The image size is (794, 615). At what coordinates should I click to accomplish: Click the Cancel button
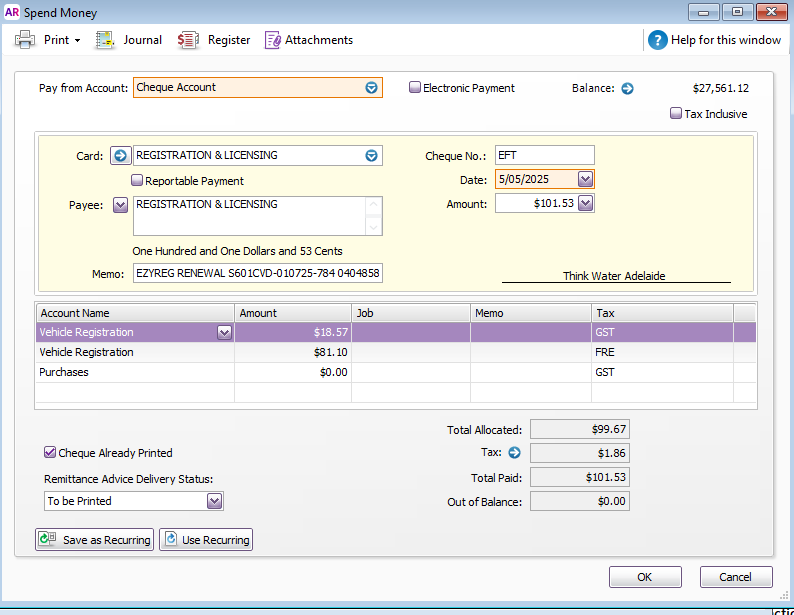(x=736, y=577)
